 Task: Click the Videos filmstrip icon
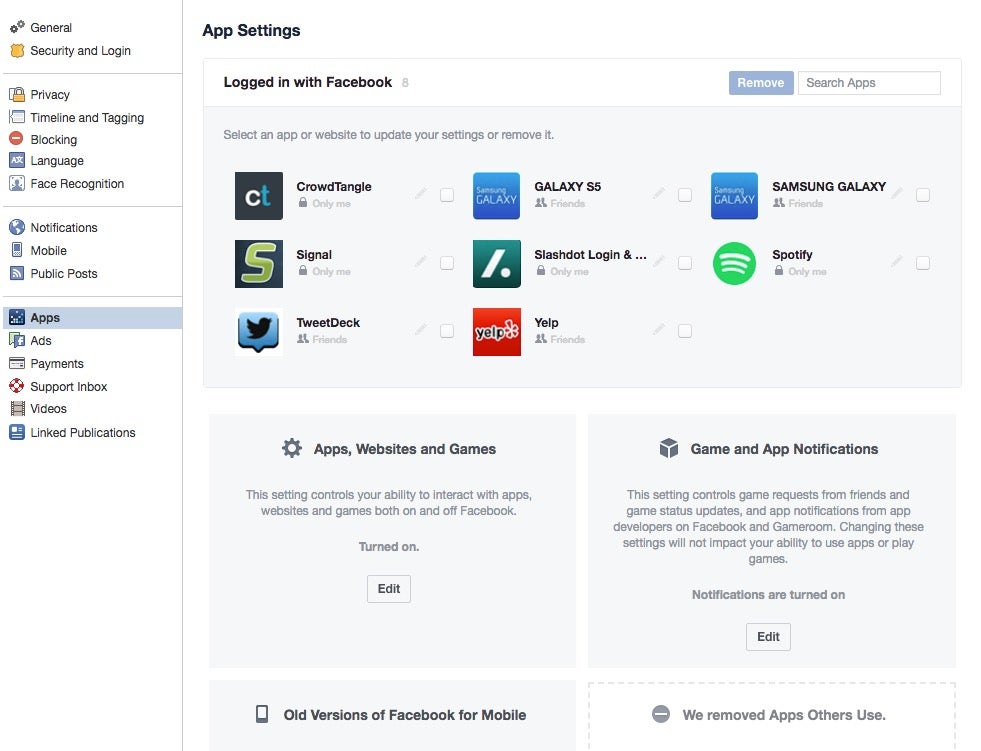[17, 409]
